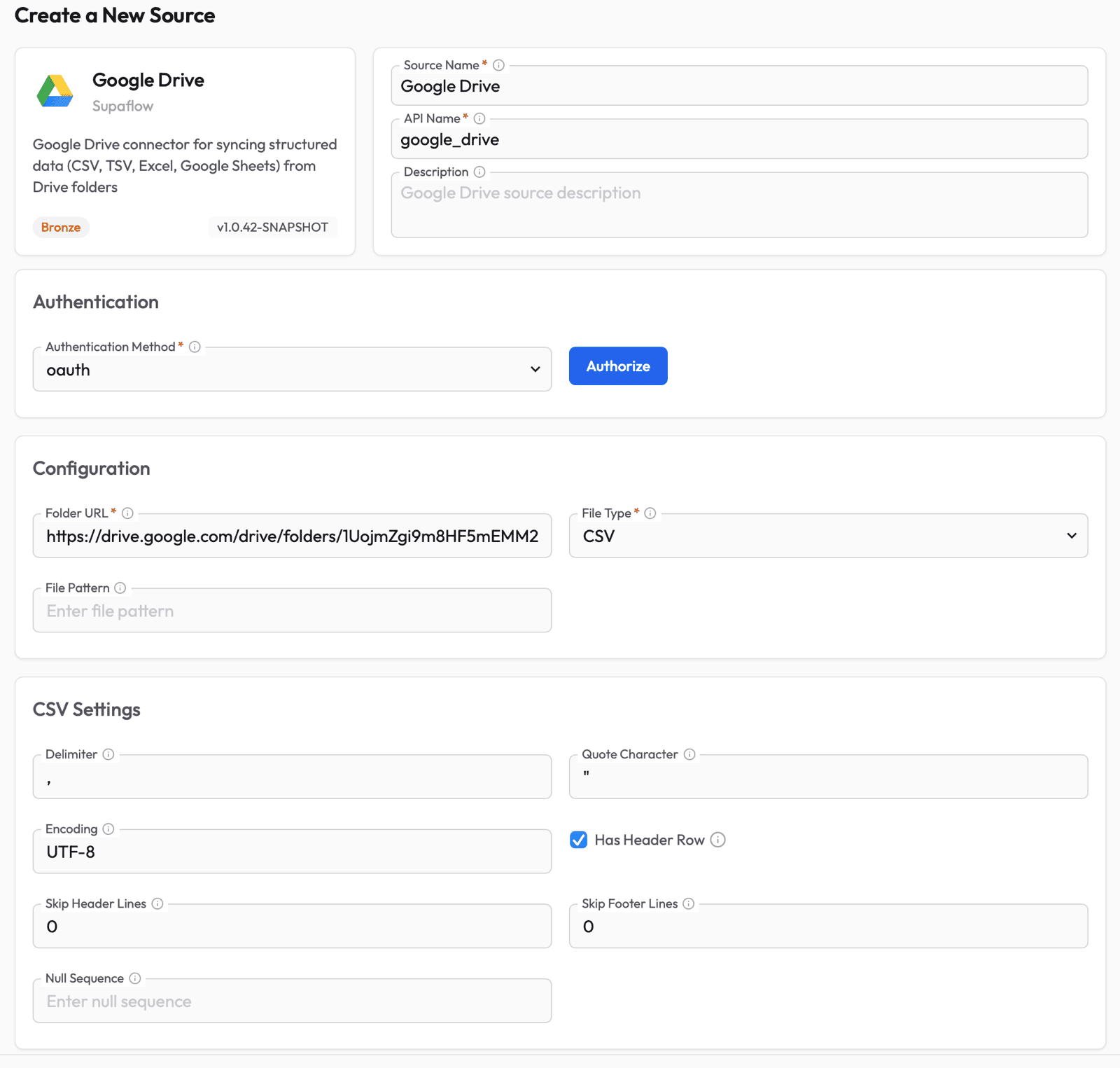Click the Authentication Method info icon
The width and height of the screenshot is (1120, 1068).
point(194,346)
